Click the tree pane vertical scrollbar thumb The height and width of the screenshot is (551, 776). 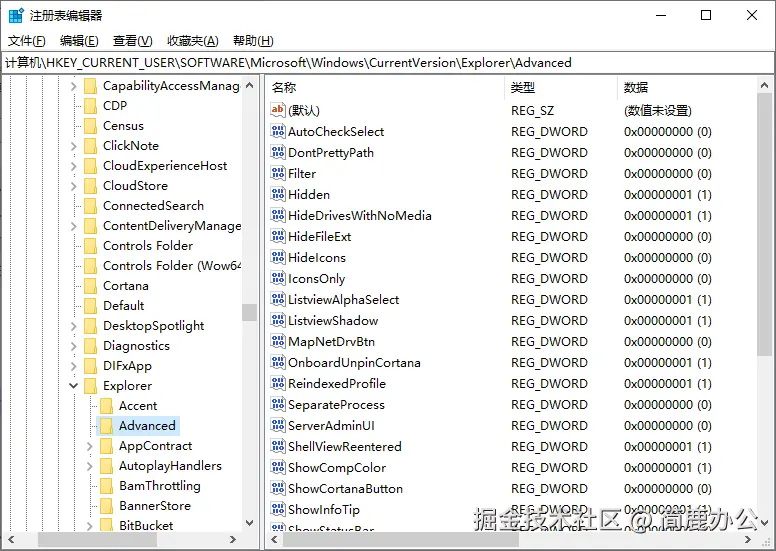coord(249,312)
